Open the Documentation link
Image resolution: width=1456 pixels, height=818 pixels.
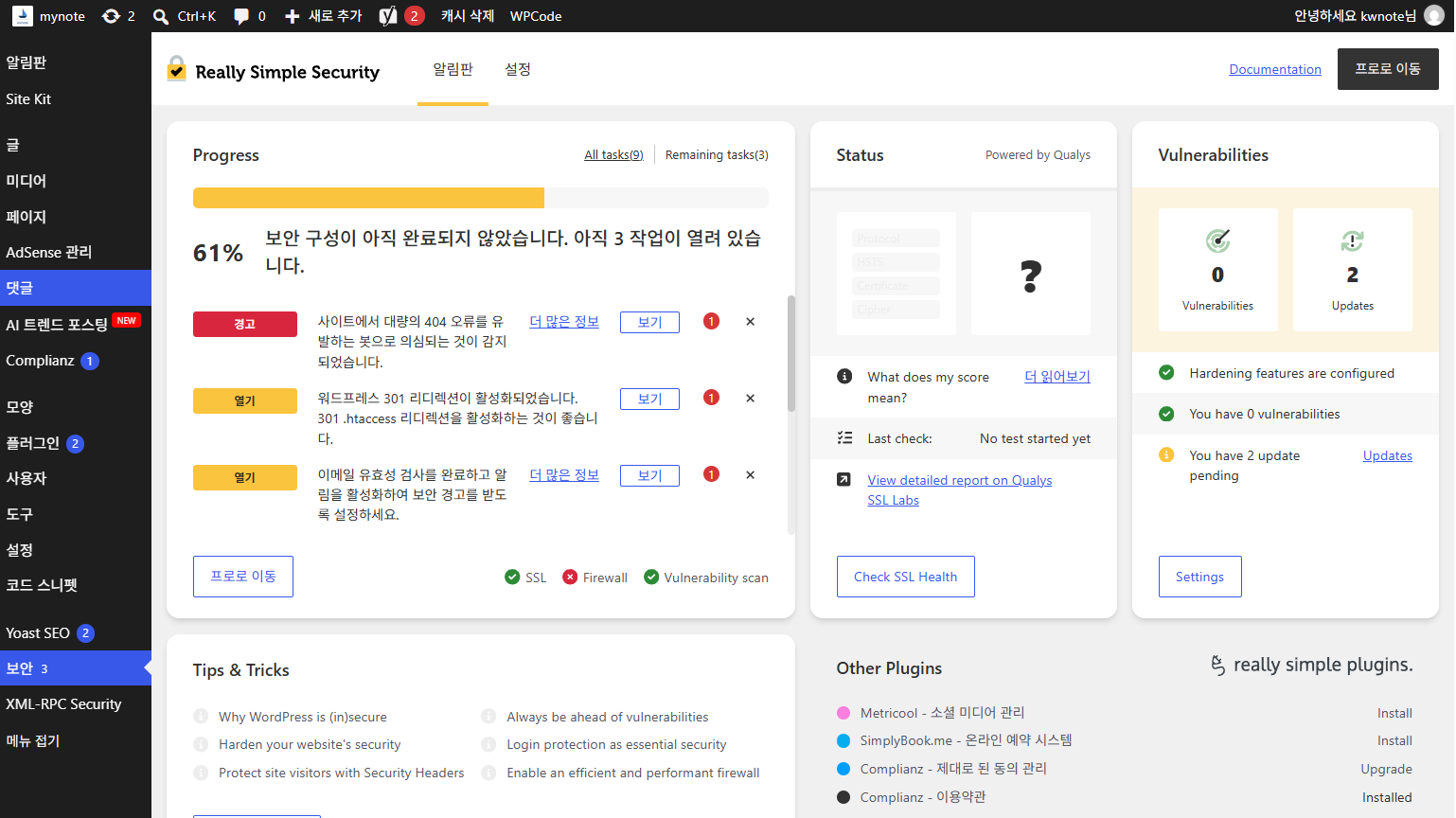coord(1275,69)
